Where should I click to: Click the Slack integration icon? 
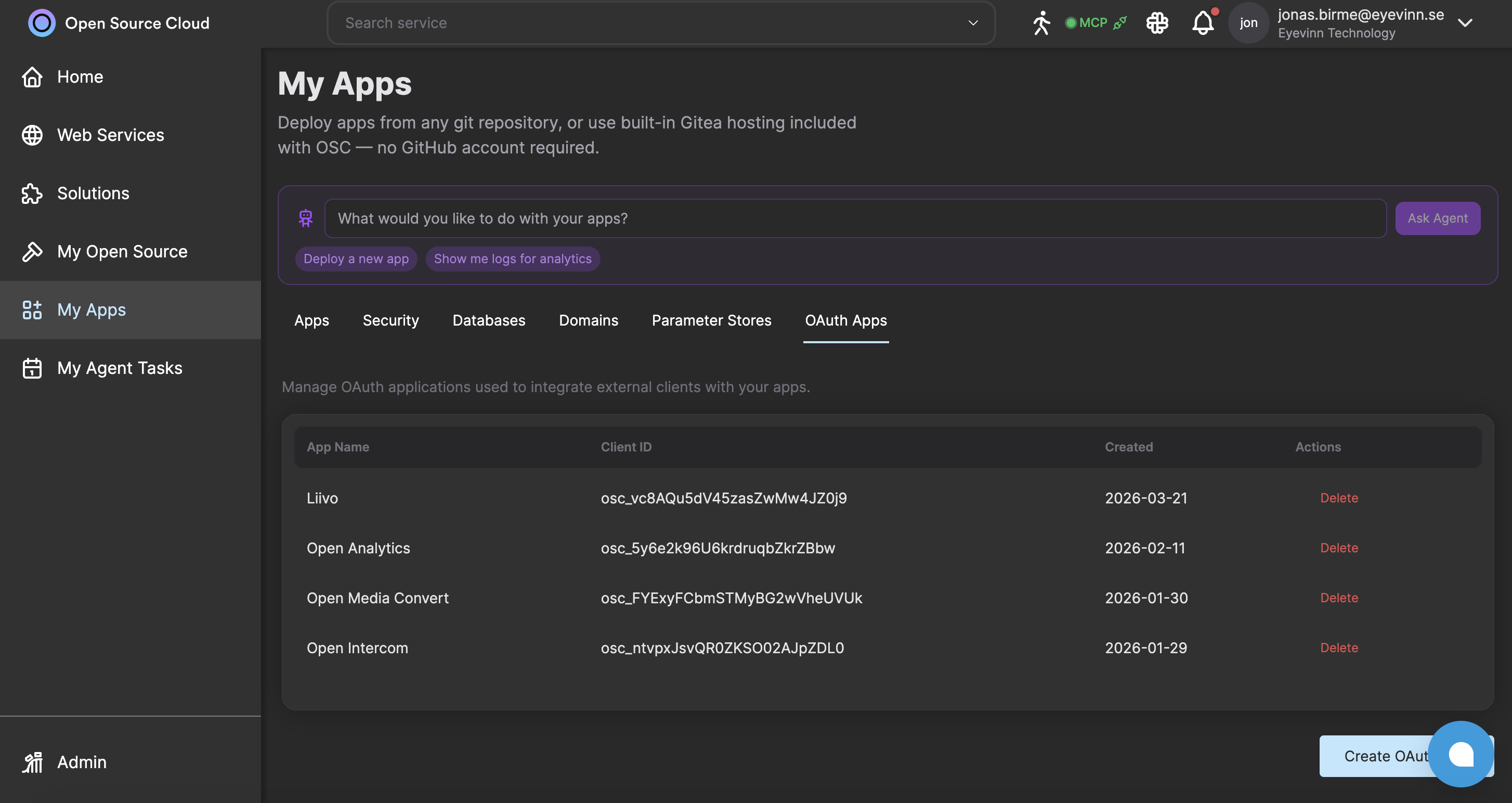1157,22
